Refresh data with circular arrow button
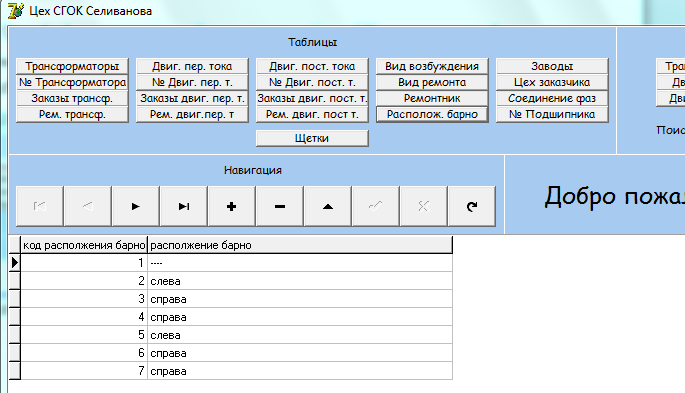685x393 pixels. click(x=472, y=206)
